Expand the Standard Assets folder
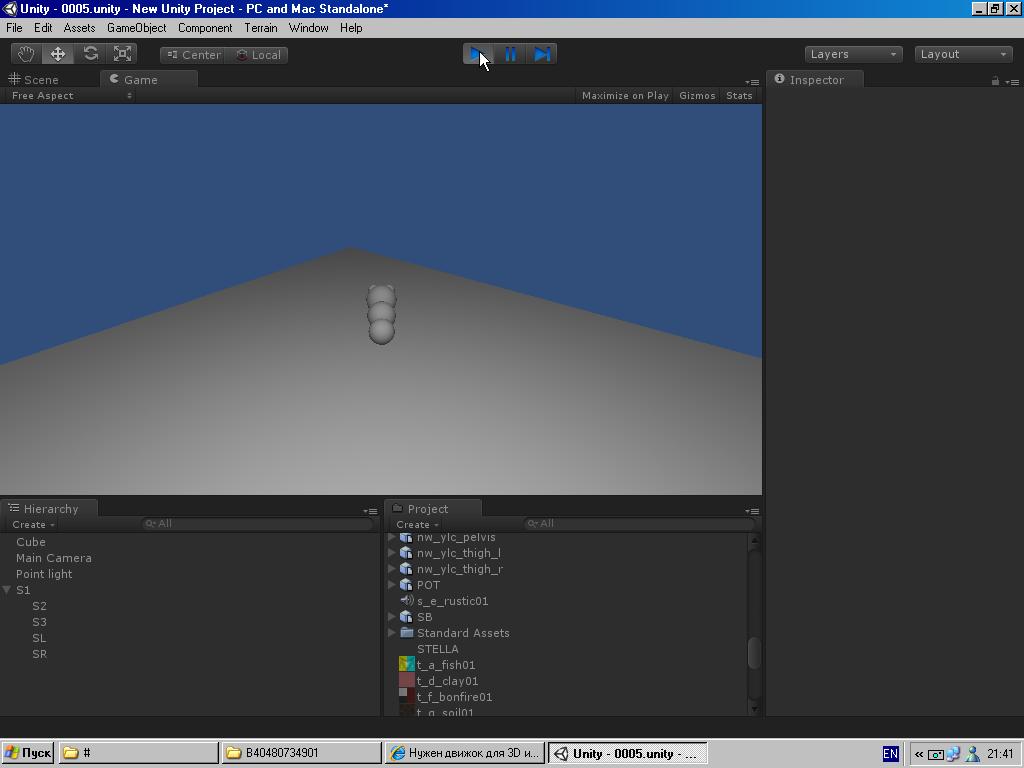Image resolution: width=1024 pixels, height=768 pixels. 392,633
